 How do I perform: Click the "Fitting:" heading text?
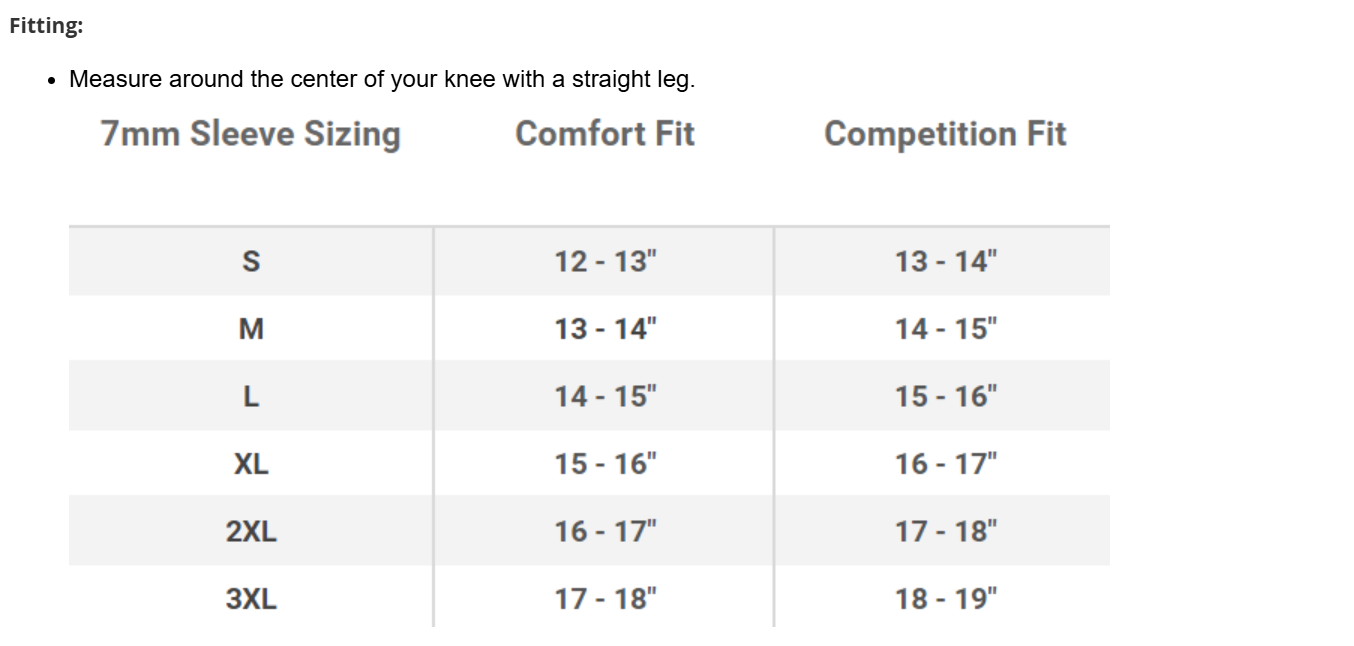point(46,27)
